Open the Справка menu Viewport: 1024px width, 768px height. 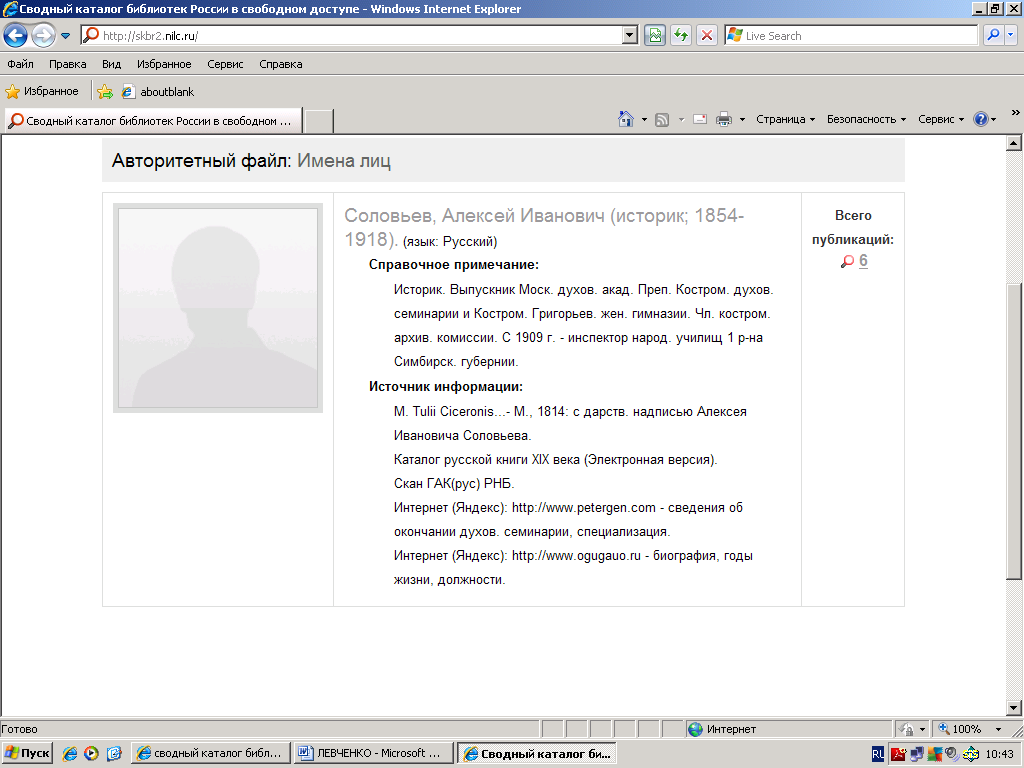point(280,64)
